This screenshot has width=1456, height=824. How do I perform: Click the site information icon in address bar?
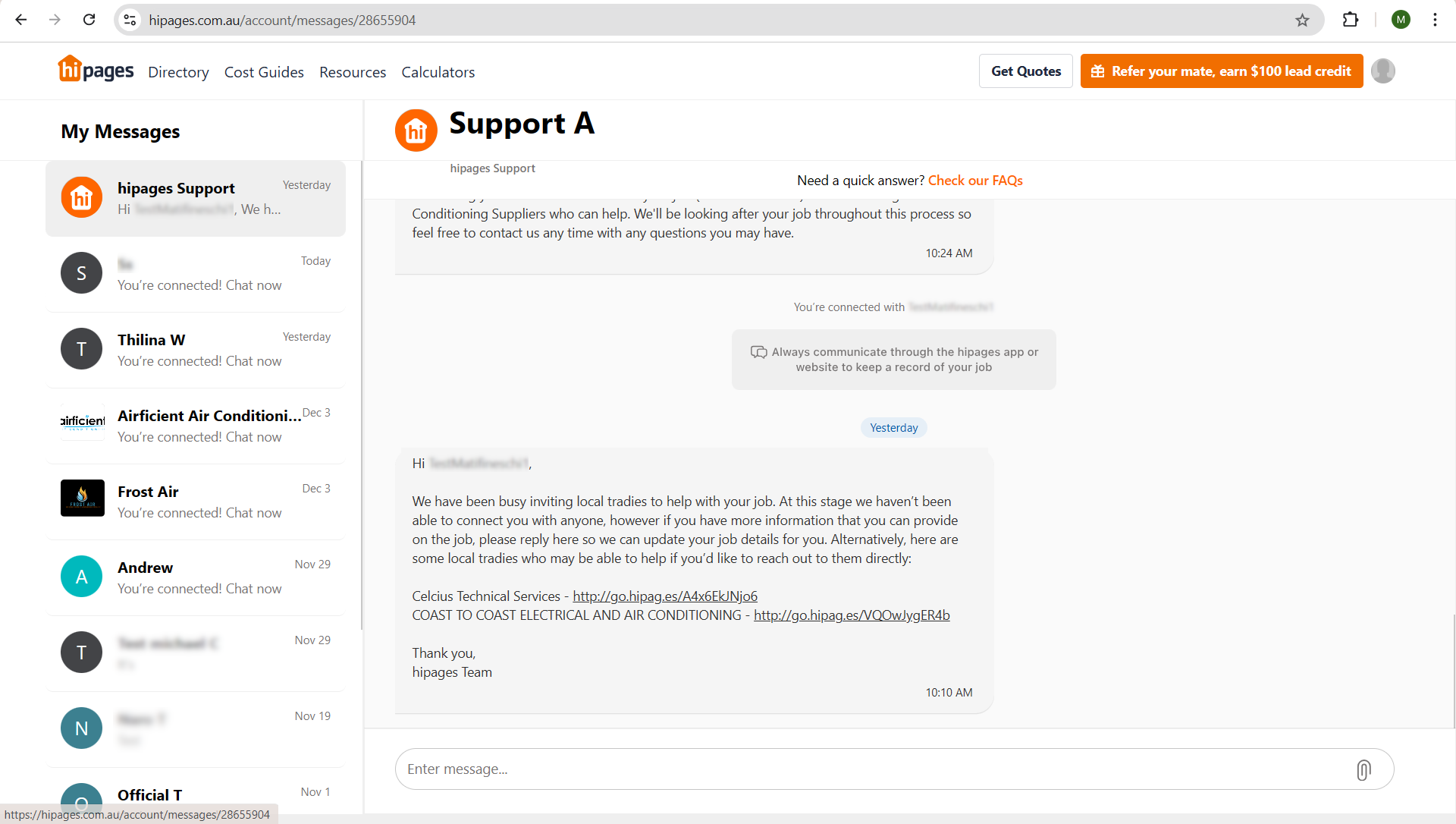(x=130, y=20)
